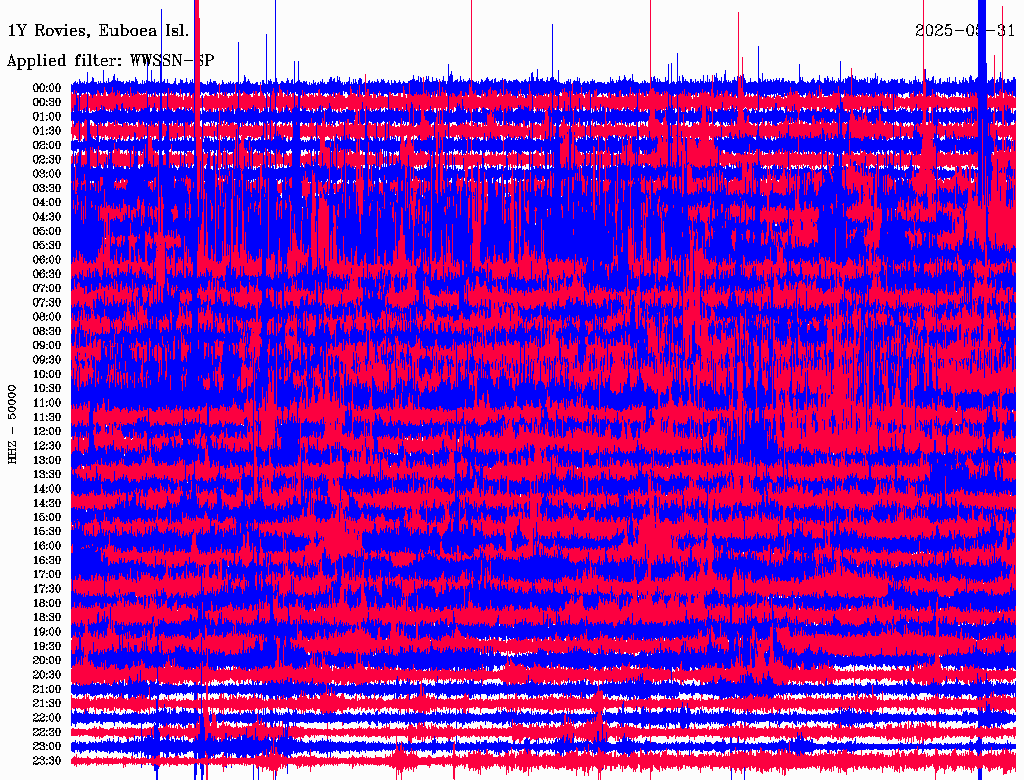Click the 10:30 time label

pos(47,389)
